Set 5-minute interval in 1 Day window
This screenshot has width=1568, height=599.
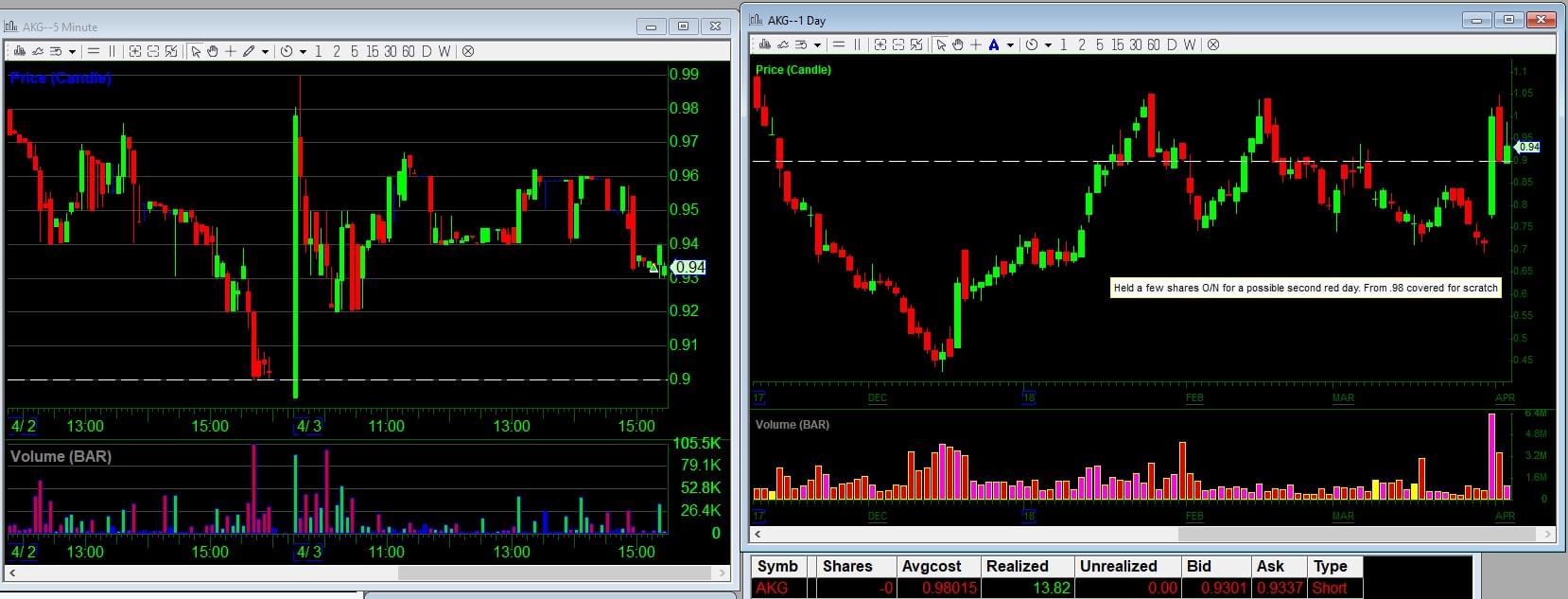[1100, 44]
